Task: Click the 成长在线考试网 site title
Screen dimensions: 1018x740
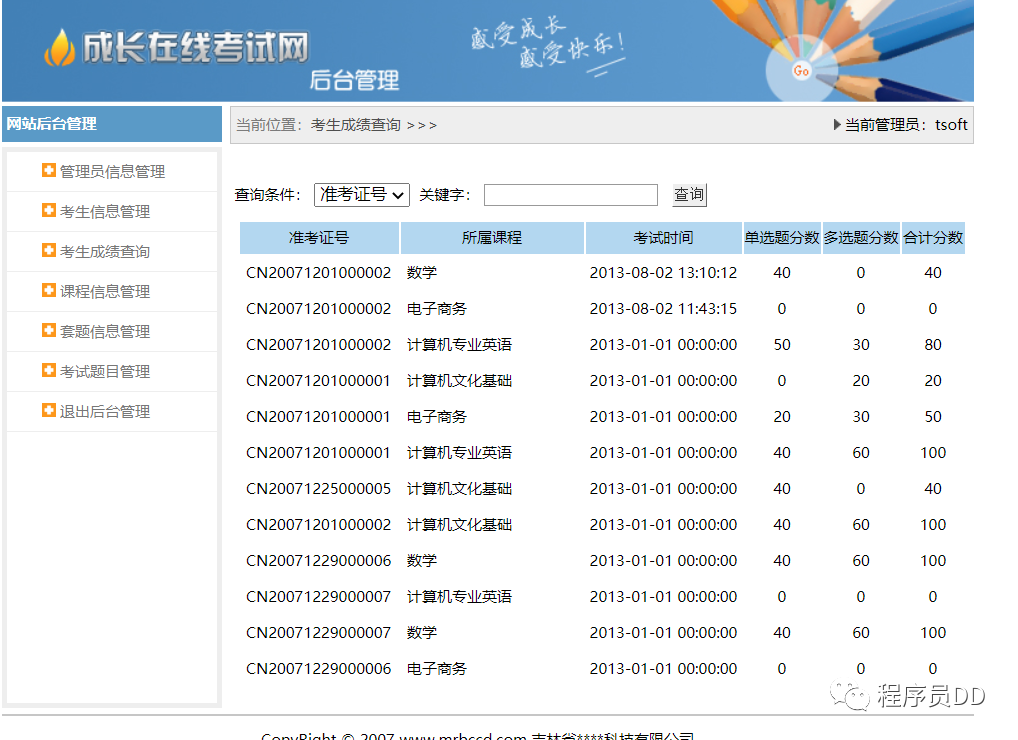Action: pos(195,48)
